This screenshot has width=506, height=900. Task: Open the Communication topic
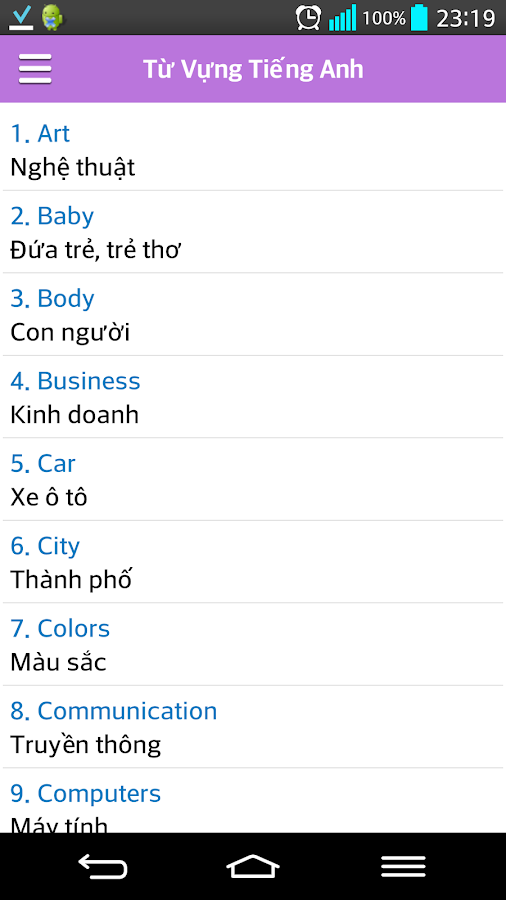point(253,727)
